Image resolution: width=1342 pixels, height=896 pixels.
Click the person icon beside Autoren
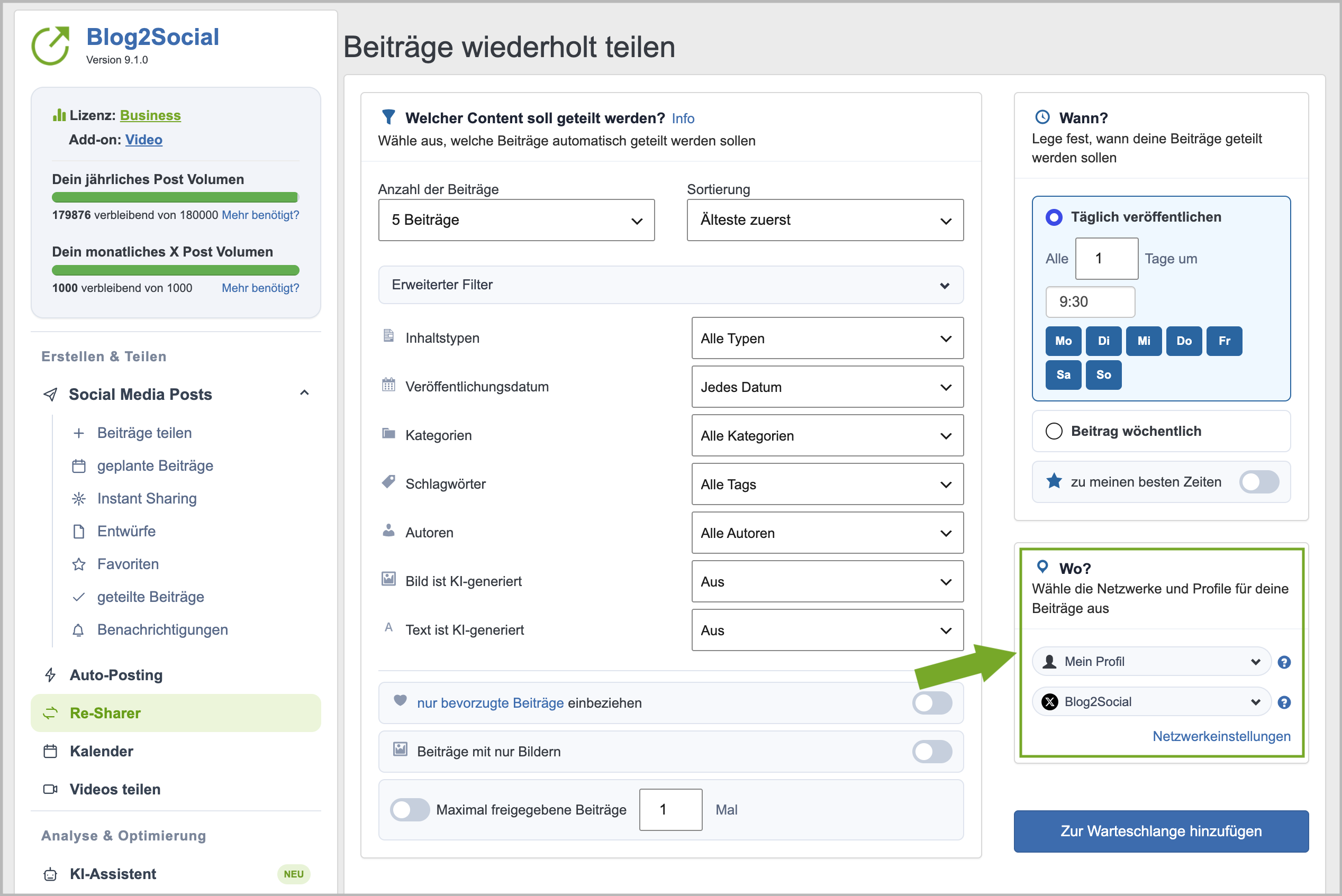pos(388,531)
